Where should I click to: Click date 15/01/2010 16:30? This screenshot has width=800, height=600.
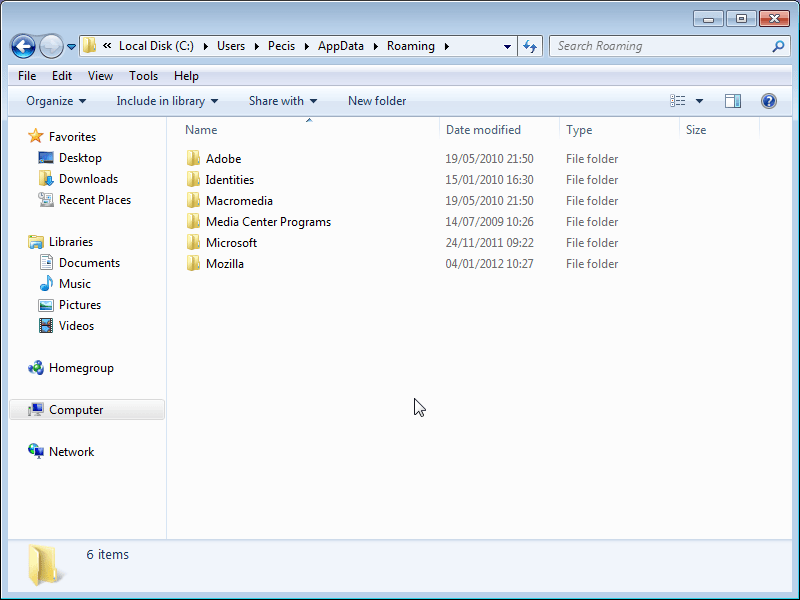(x=489, y=180)
